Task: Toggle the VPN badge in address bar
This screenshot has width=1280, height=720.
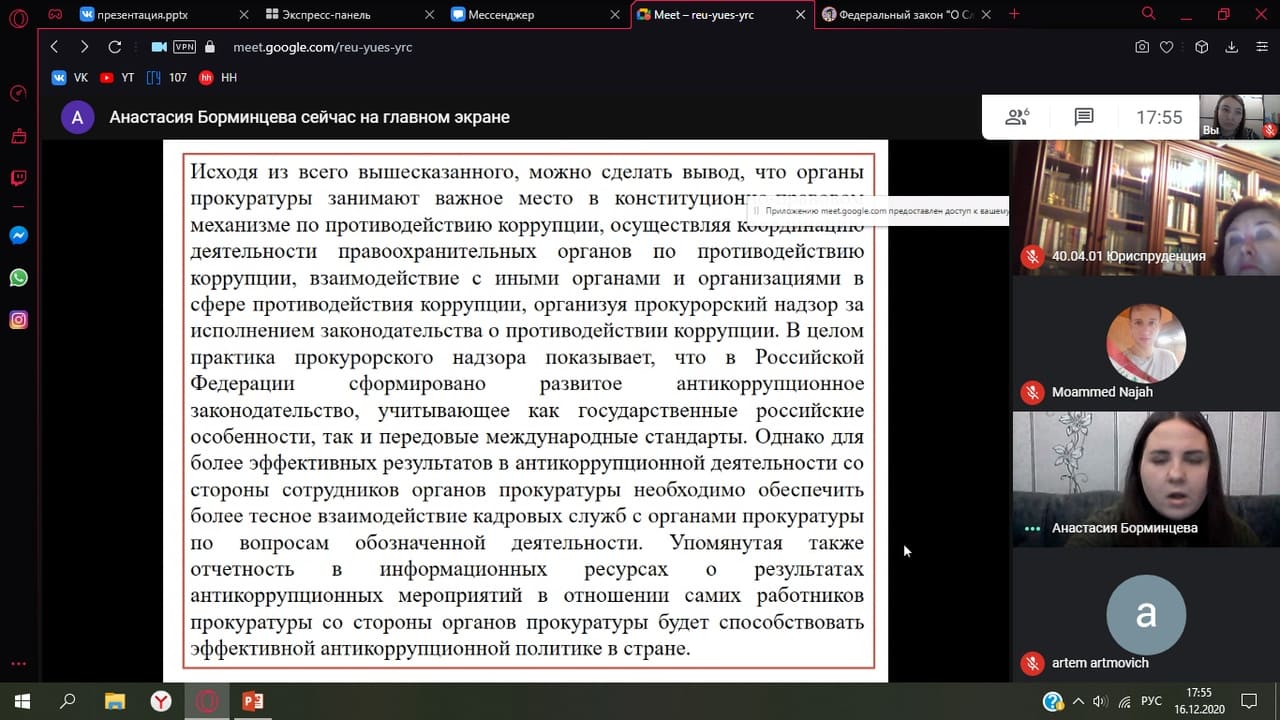Action: tap(184, 47)
